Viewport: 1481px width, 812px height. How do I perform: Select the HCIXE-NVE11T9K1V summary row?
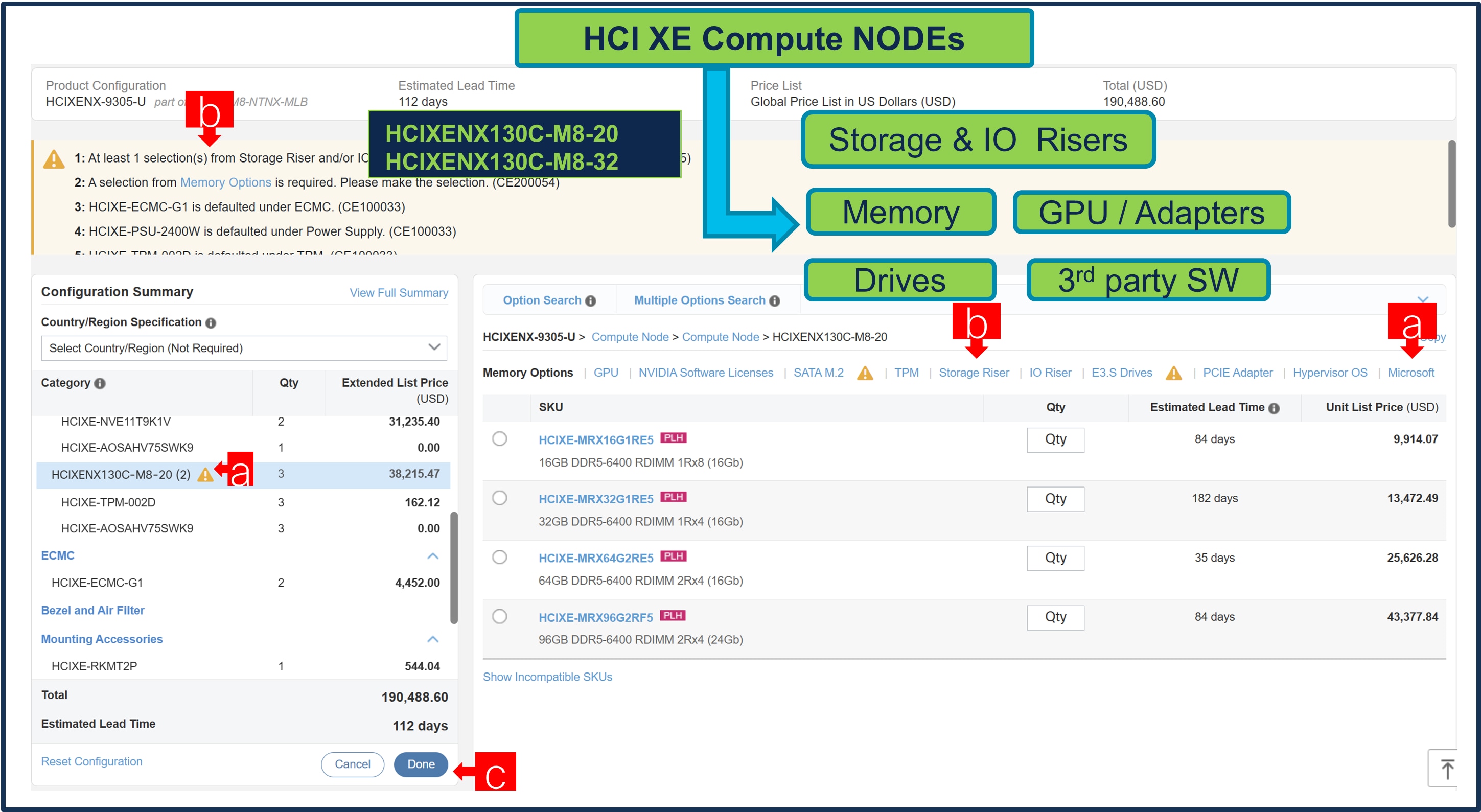coord(243,422)
